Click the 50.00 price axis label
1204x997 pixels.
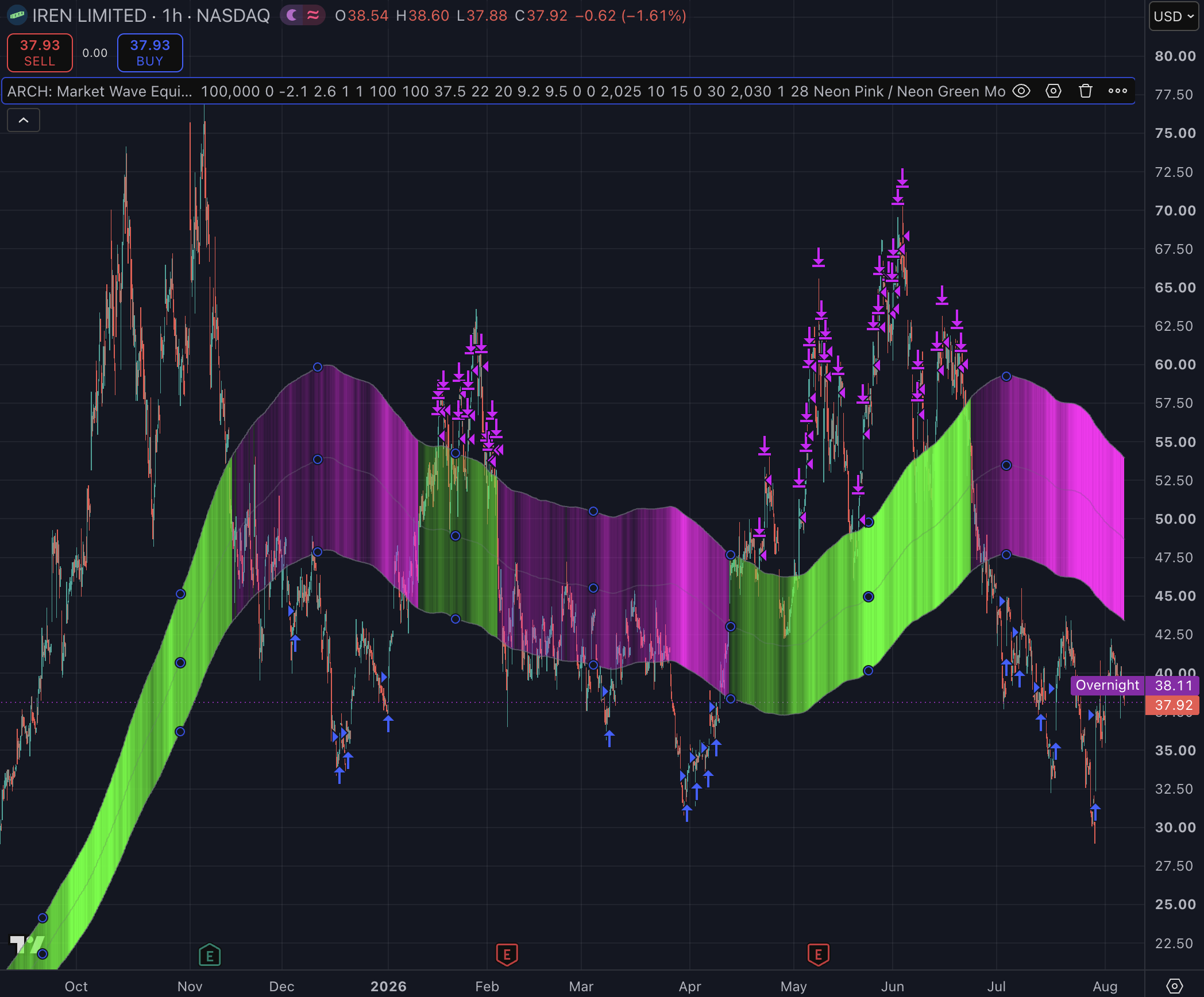pos(1175,519)
